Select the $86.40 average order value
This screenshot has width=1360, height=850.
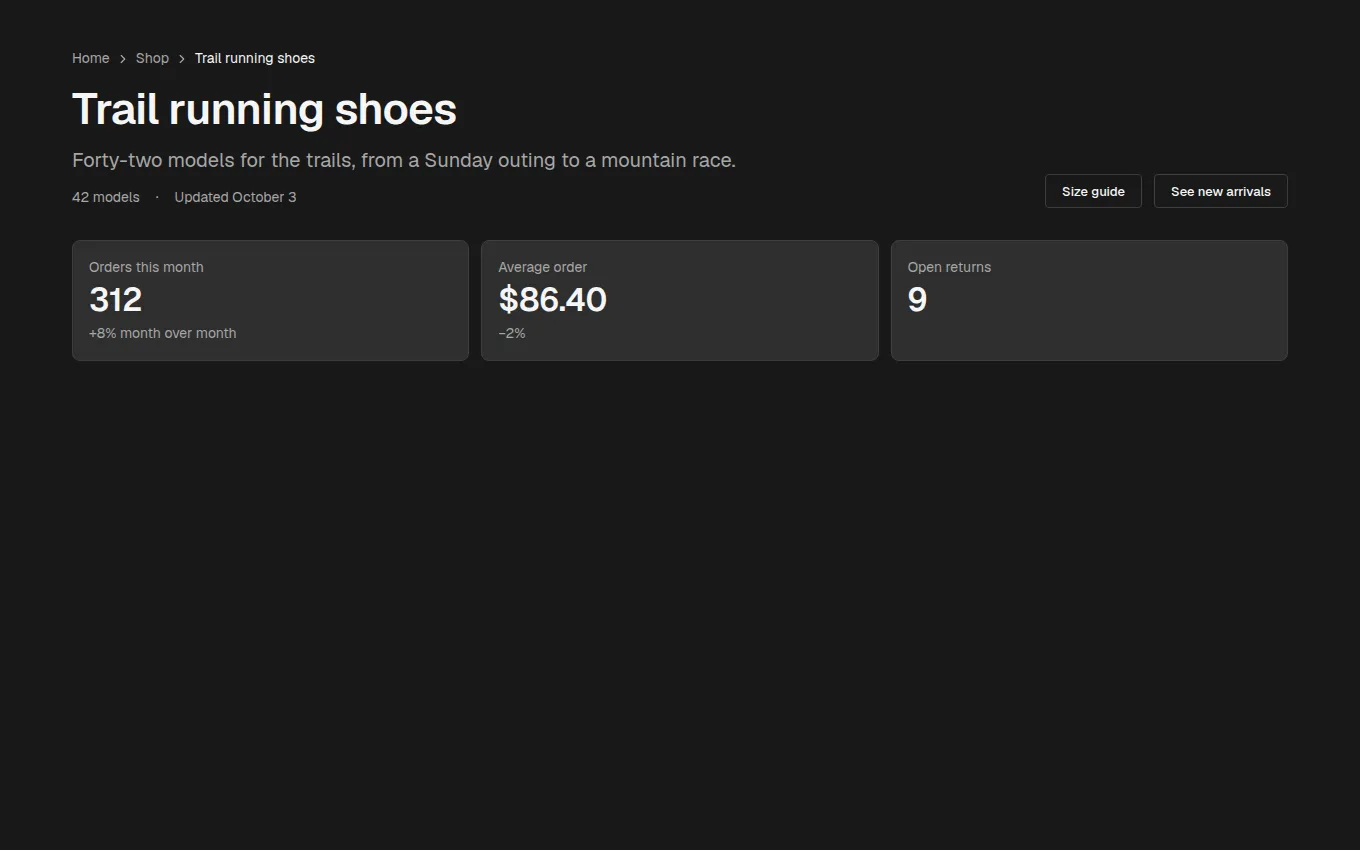553,299
